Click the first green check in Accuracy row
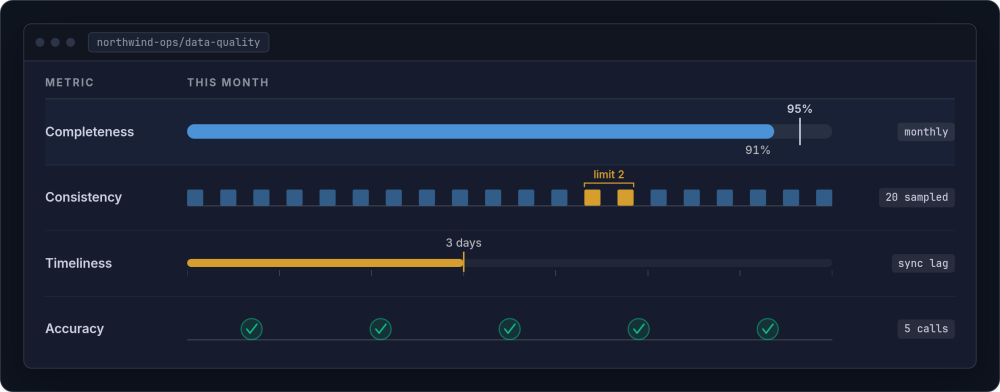Viewport: 1000px width, 392px height. tap(251, 329)
